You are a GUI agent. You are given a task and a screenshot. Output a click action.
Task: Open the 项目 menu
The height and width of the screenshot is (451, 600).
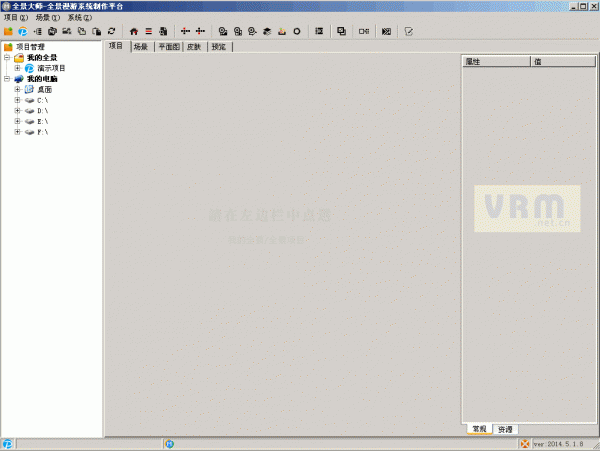(x=16, y=18)
